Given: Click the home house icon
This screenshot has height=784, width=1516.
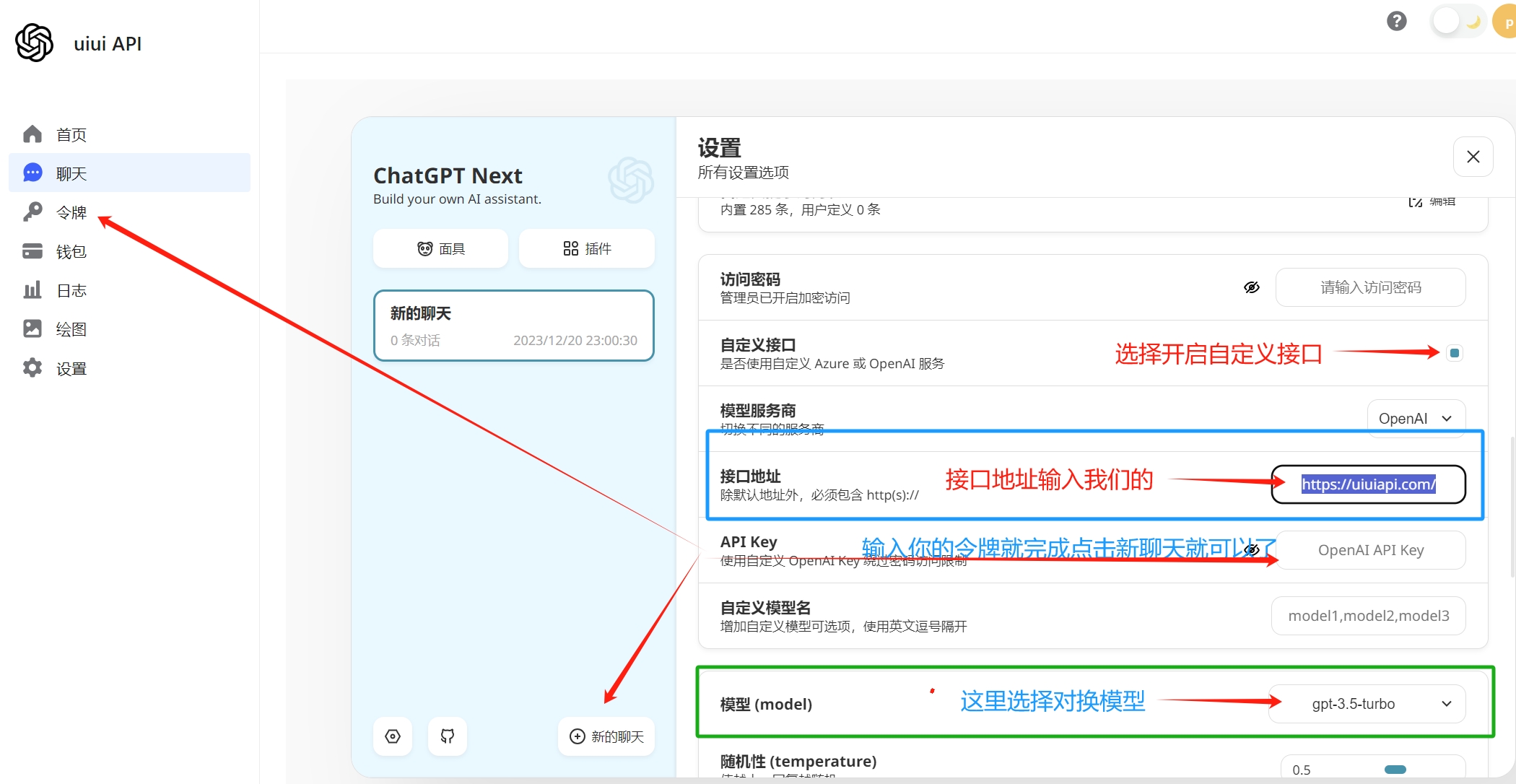Looking at the screenshot, I should pyautogui.click(x=32, y=134).
